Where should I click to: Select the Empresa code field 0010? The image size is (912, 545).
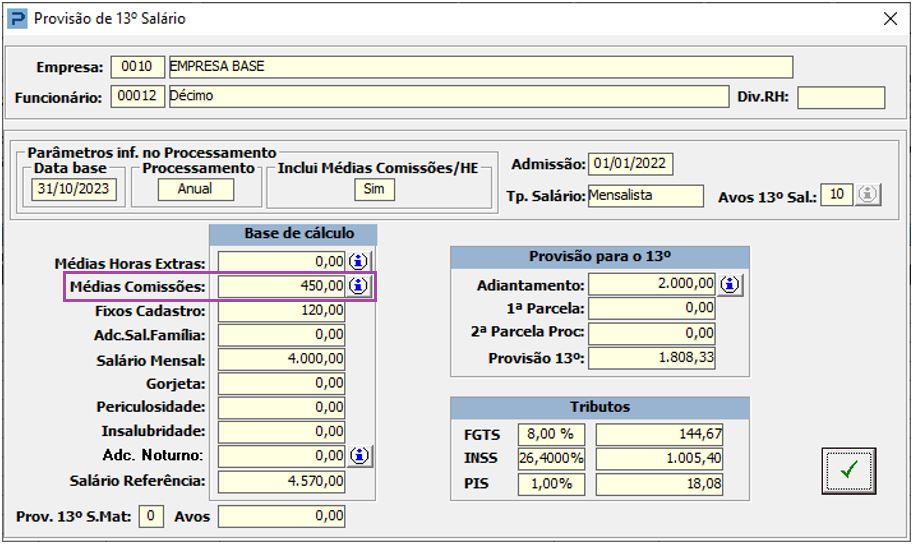(x=137, y=67)
